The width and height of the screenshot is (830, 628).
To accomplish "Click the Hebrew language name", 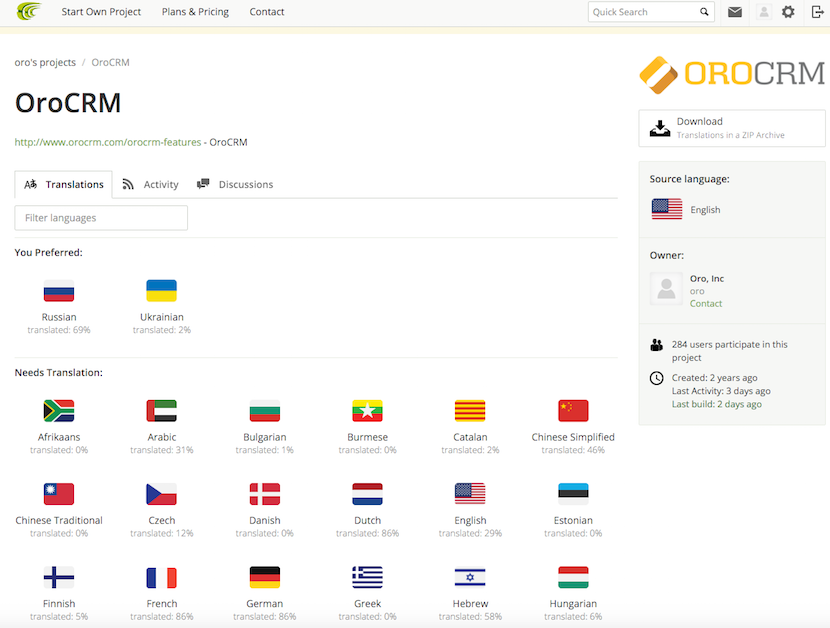I will pos(470,603).
